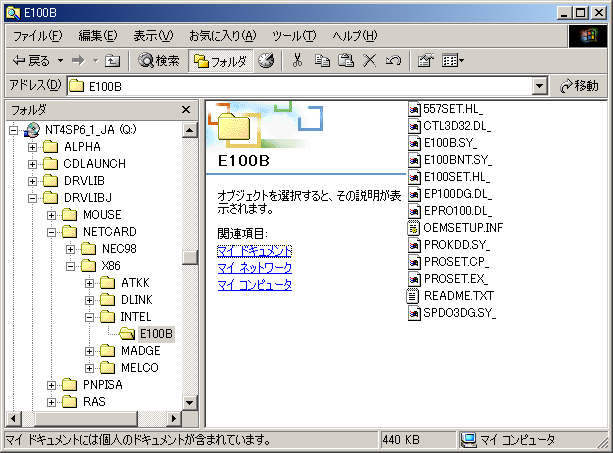Collapse the NT4SP6_1_JA (Q:) drive node
This screenshot has width=613, height=453.
14,130
